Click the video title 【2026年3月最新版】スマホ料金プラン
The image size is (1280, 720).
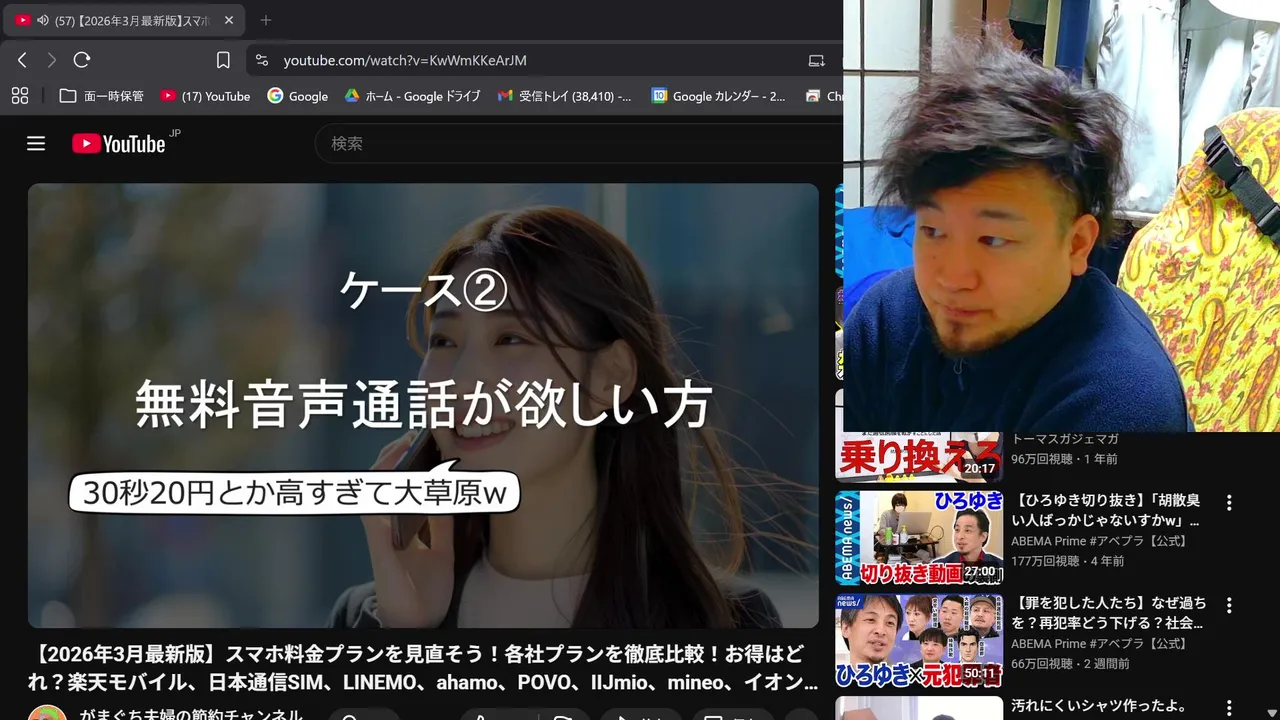[423, 668]
